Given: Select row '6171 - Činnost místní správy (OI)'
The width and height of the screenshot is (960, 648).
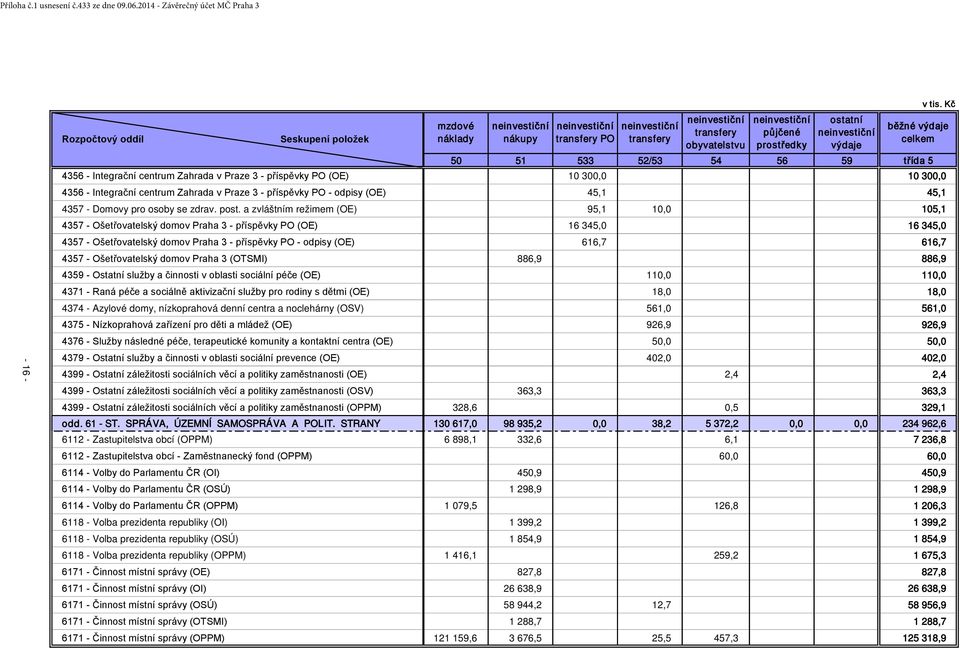Looking at the screenshot, I should click(503, 589).
